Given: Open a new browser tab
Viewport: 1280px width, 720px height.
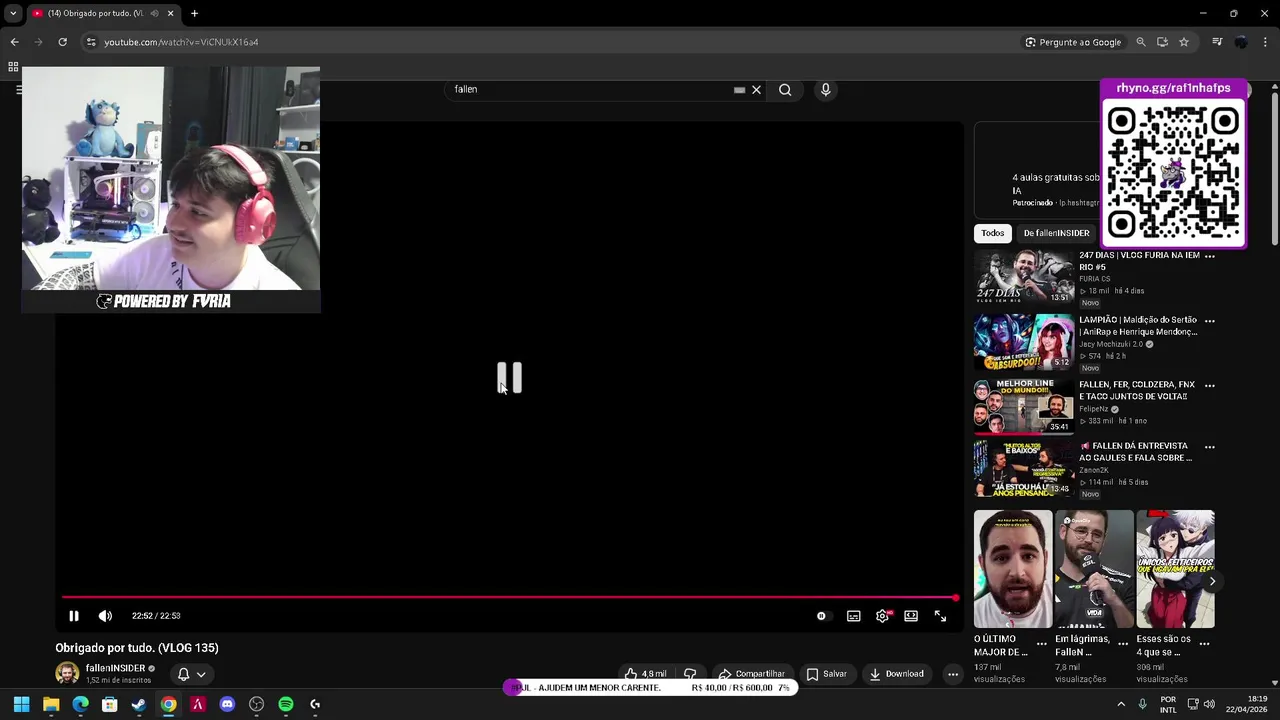Looking at the screenshot, I should pos(194,13).
